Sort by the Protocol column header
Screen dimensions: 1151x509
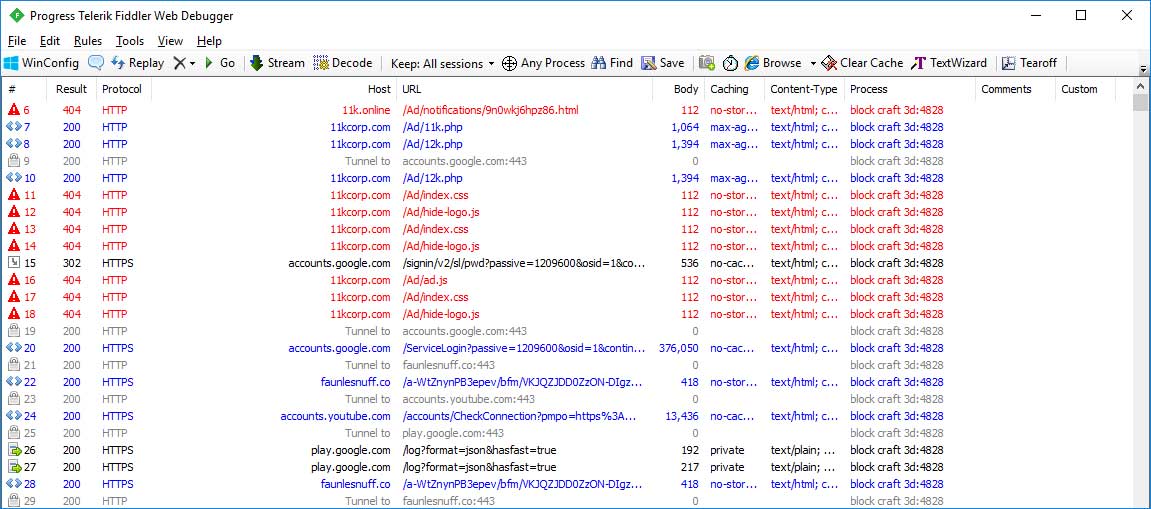pos(122,90)
